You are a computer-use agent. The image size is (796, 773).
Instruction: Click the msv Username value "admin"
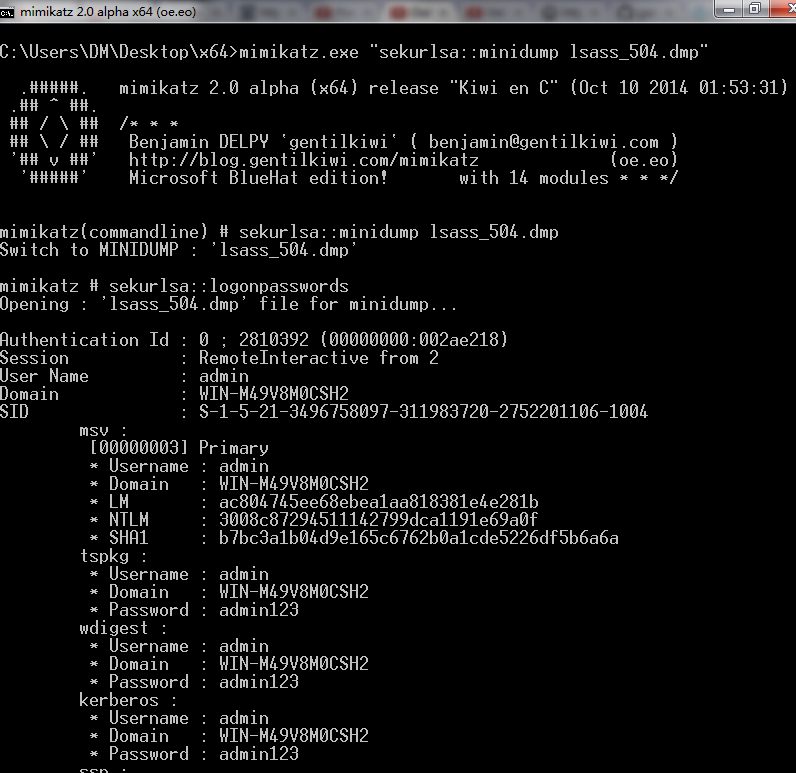[244, 466]
